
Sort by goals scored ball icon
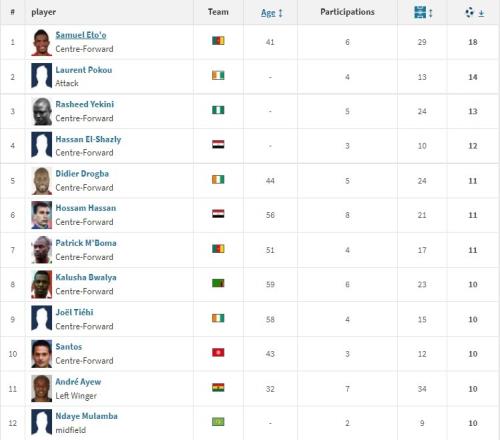click(469, 12)
